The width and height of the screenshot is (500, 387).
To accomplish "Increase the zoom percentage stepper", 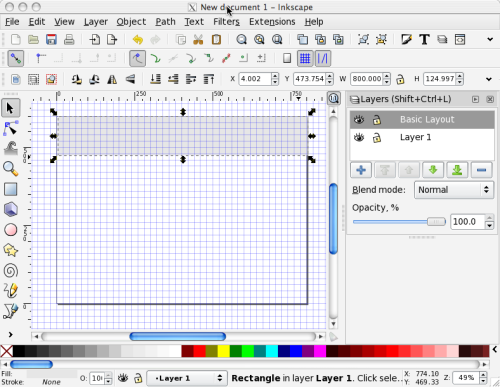I will pyautogui.click(x=483, y=375).
